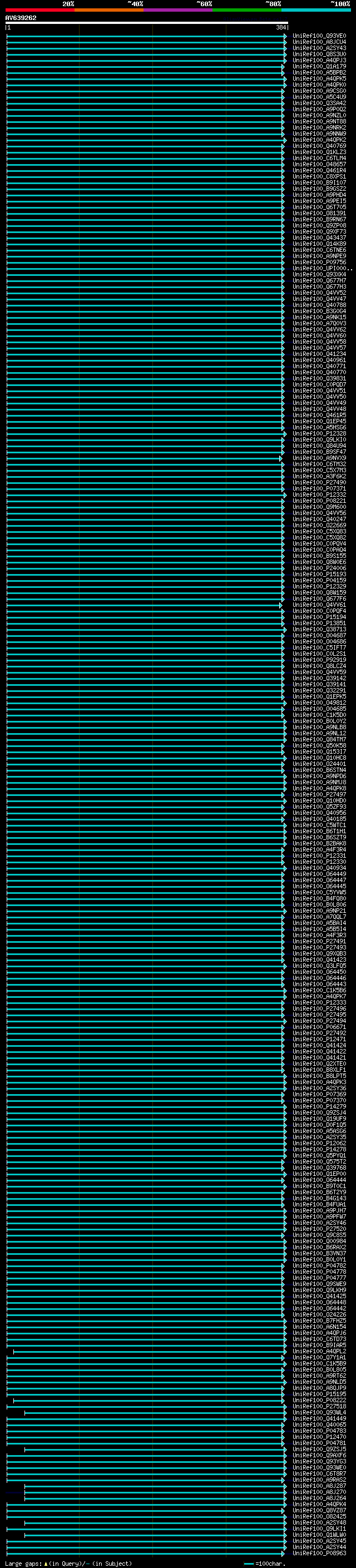Open hit UniRef100_Q6T705
This screenshot has height=1568, width=356.
(x=319, y=207)
